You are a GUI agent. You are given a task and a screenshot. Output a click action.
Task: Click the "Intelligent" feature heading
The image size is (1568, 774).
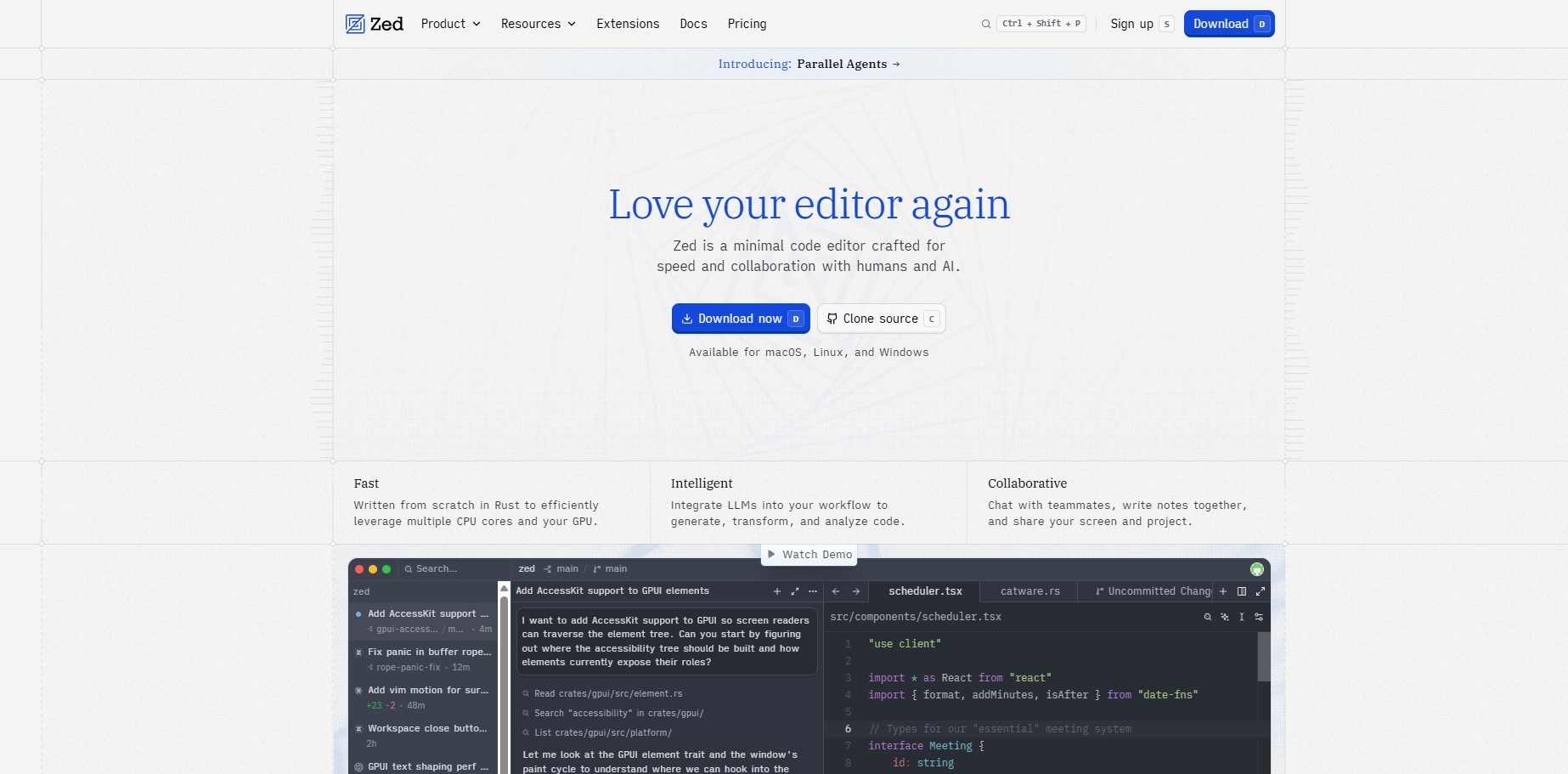coord(702,483)
